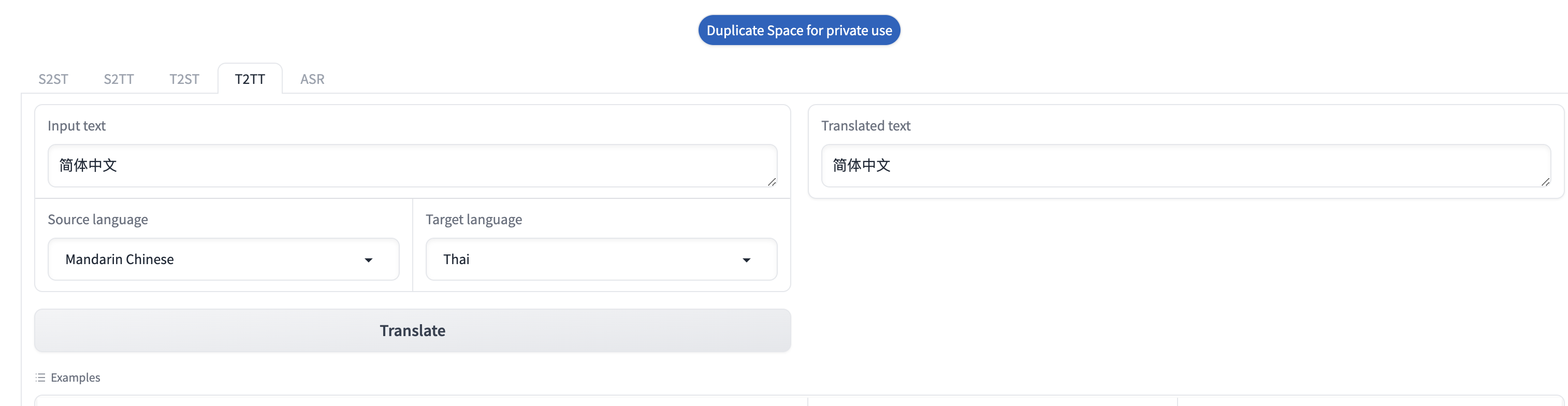Click the Translated text label
The image size is (1568, 406).
pos(866,125)
